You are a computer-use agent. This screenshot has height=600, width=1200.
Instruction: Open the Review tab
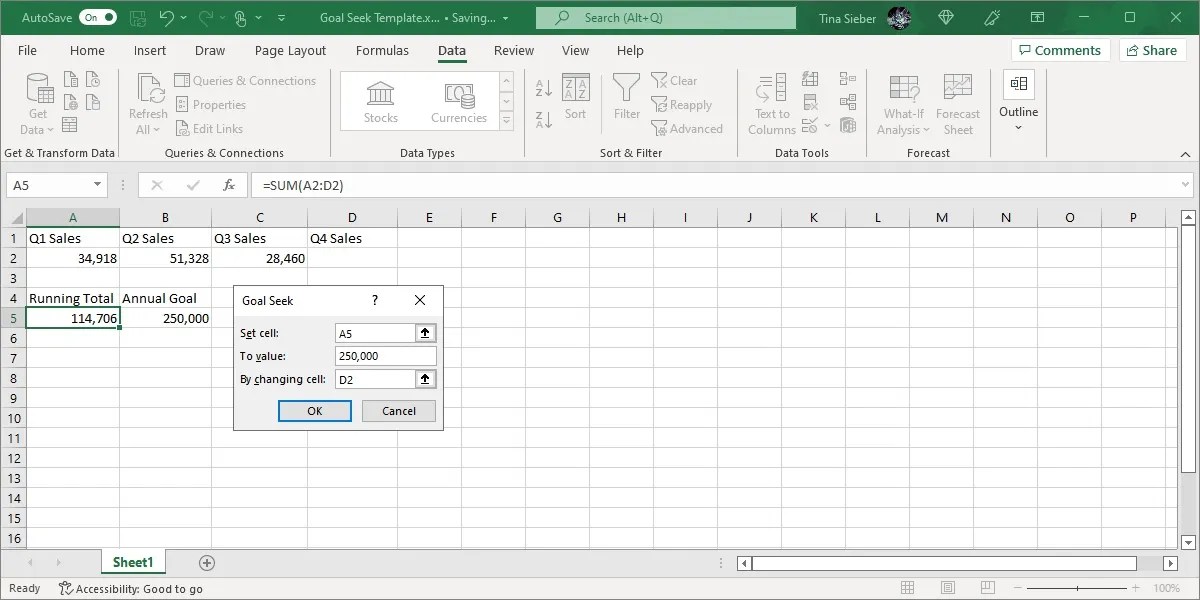[513, 50]
